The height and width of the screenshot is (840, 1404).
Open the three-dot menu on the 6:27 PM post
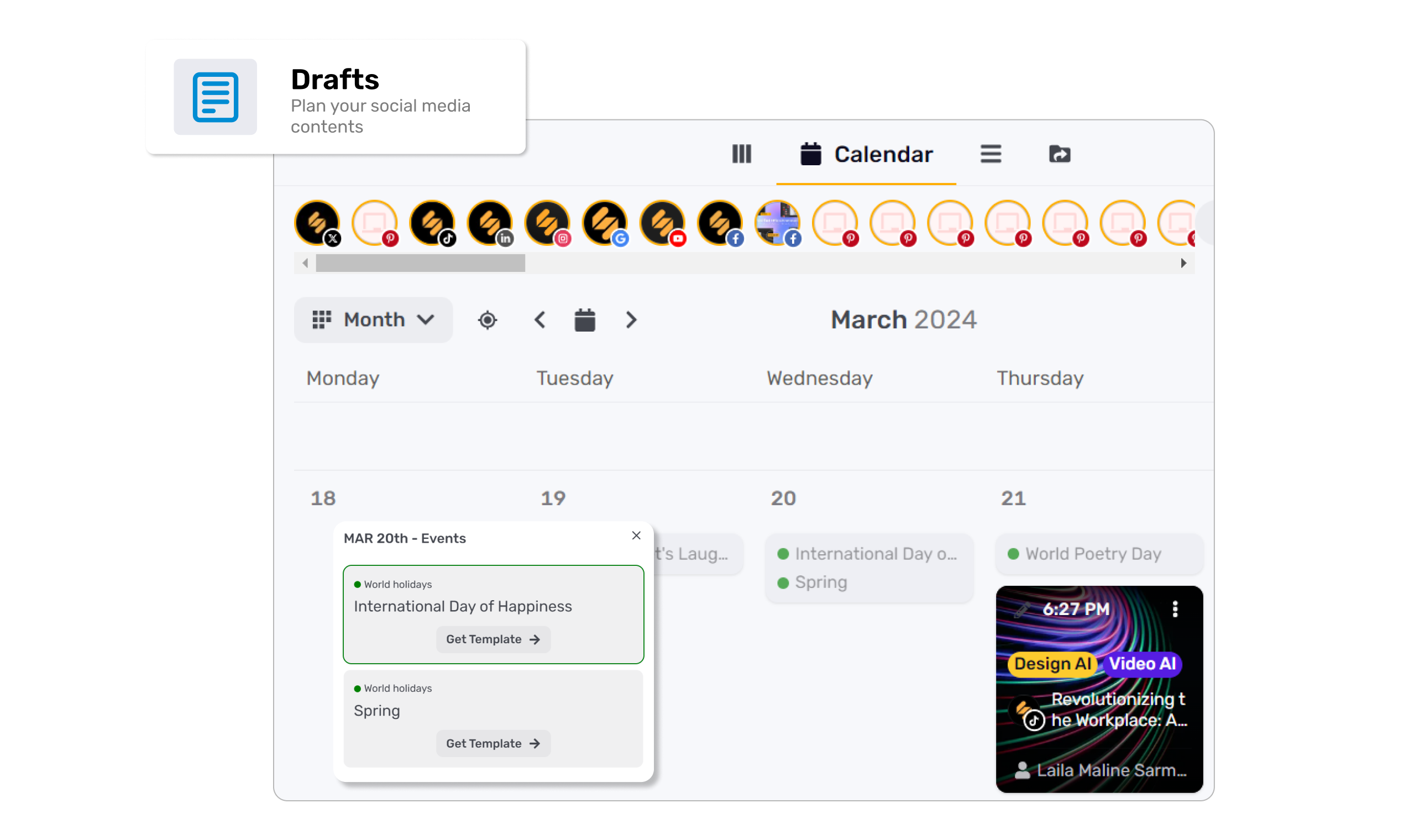(x=1175, y=609)
